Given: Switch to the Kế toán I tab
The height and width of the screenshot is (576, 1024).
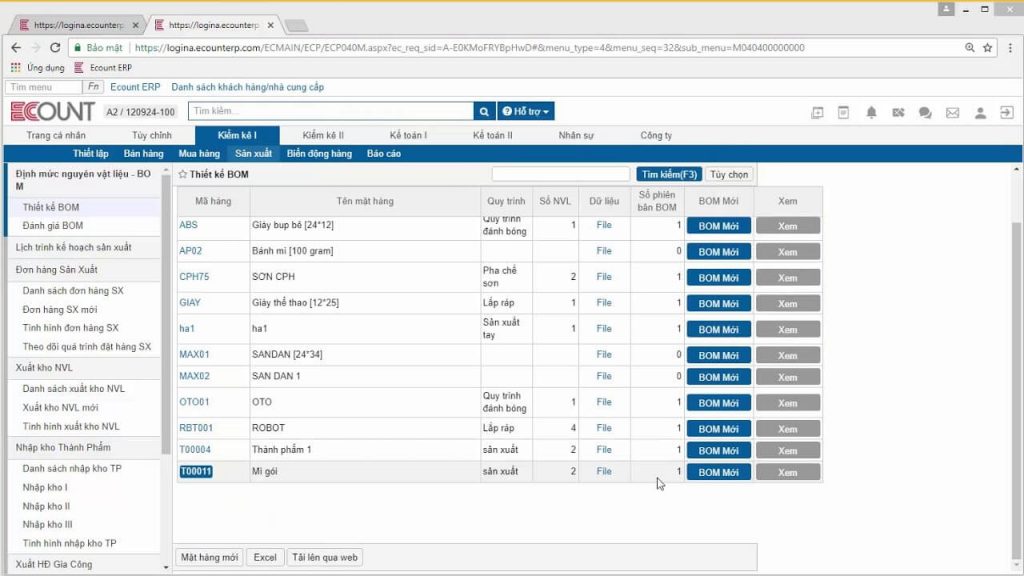Looking at the screenshot, I should click(x=408, y=135).
